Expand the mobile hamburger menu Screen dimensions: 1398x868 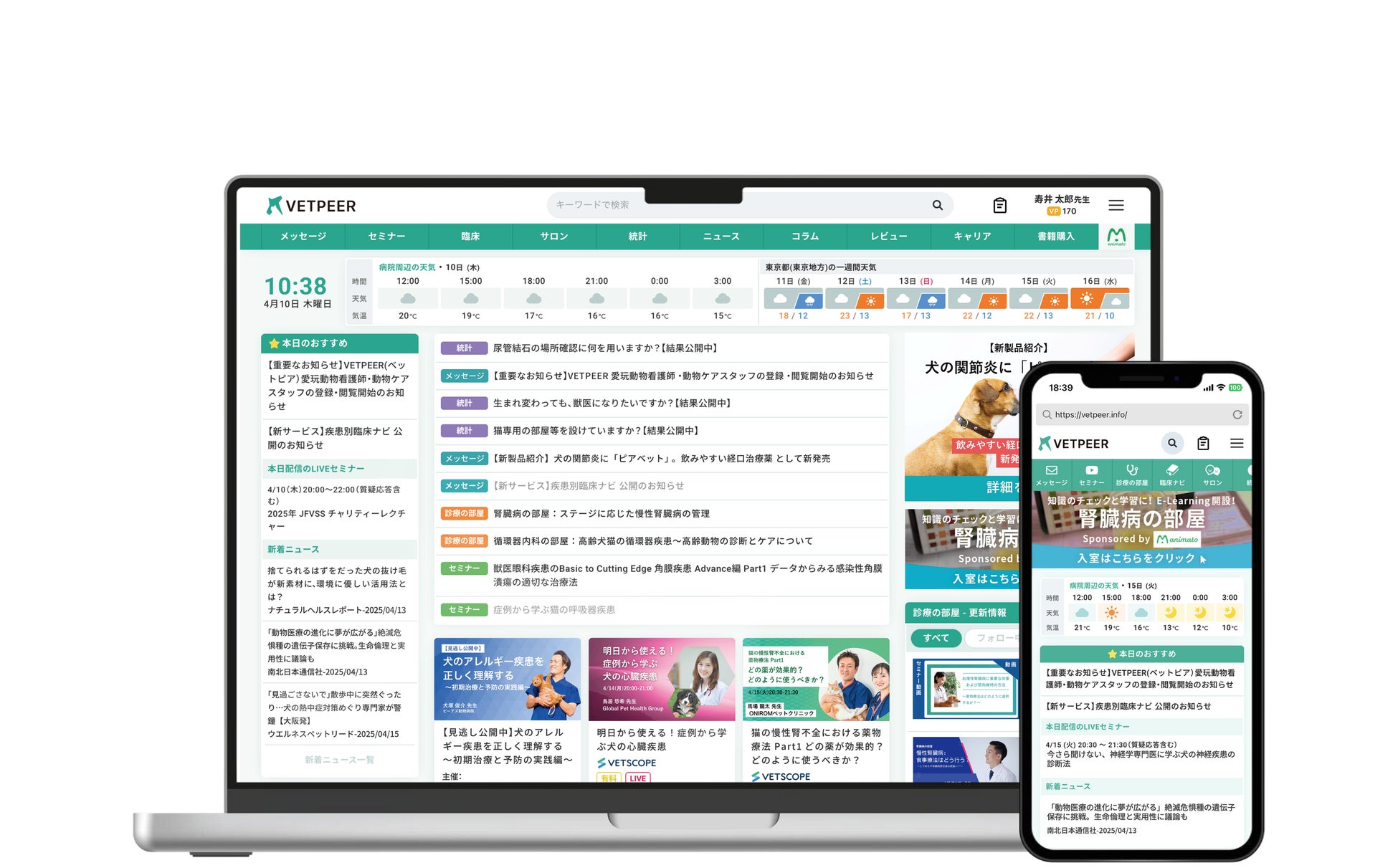click(1237, 443)
